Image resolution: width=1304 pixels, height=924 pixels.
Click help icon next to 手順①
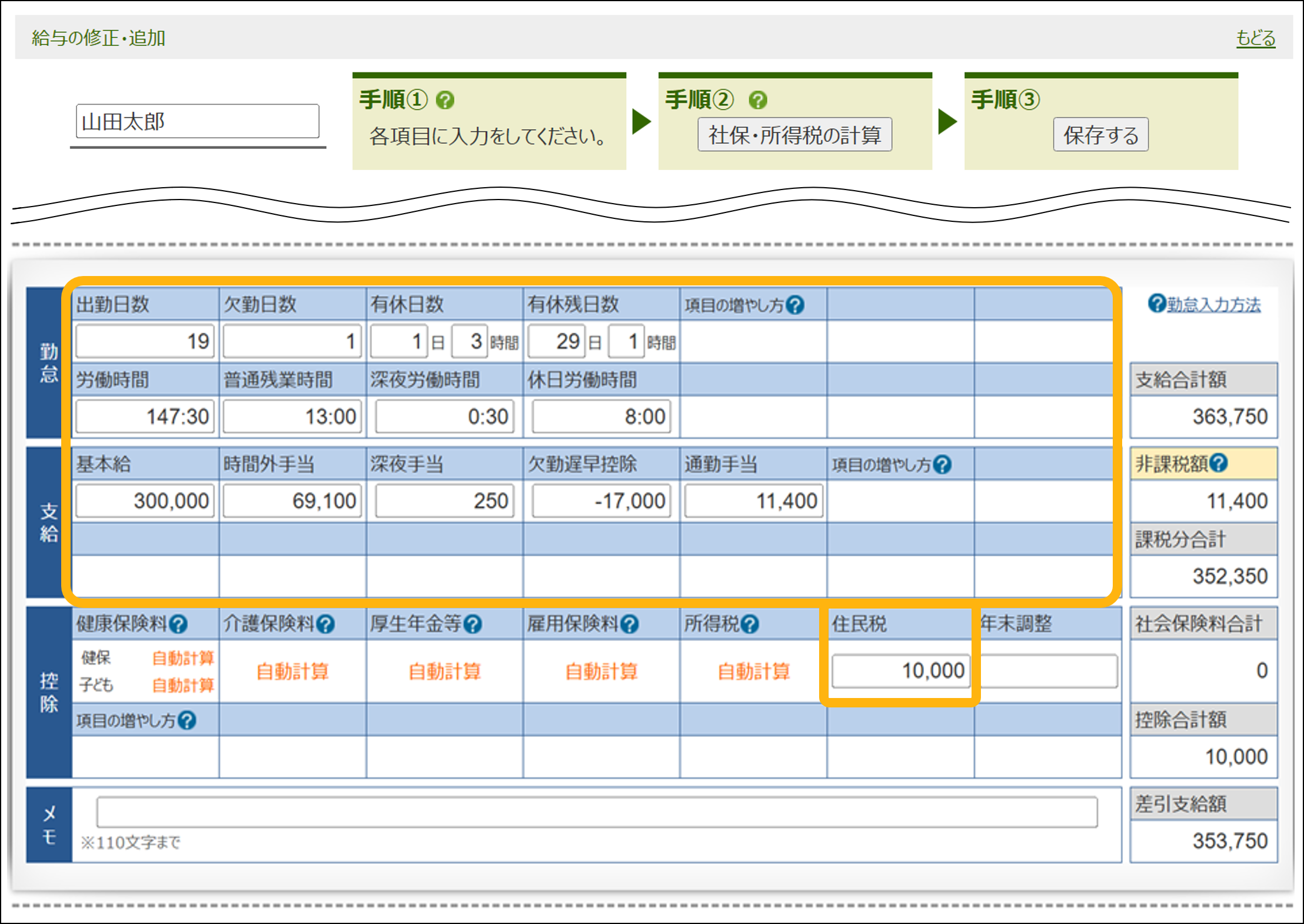[445, 100]
